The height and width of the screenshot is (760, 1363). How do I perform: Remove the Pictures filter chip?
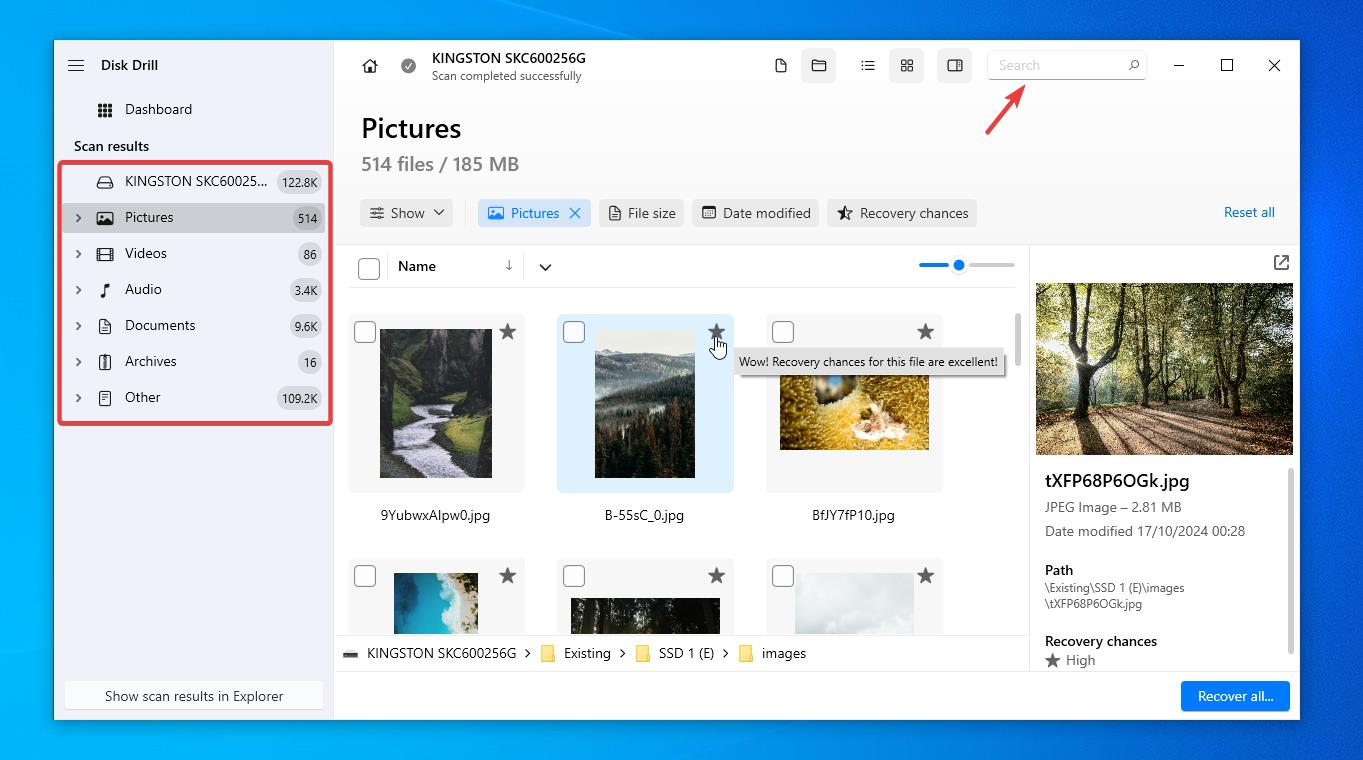[x=575, y=213]
